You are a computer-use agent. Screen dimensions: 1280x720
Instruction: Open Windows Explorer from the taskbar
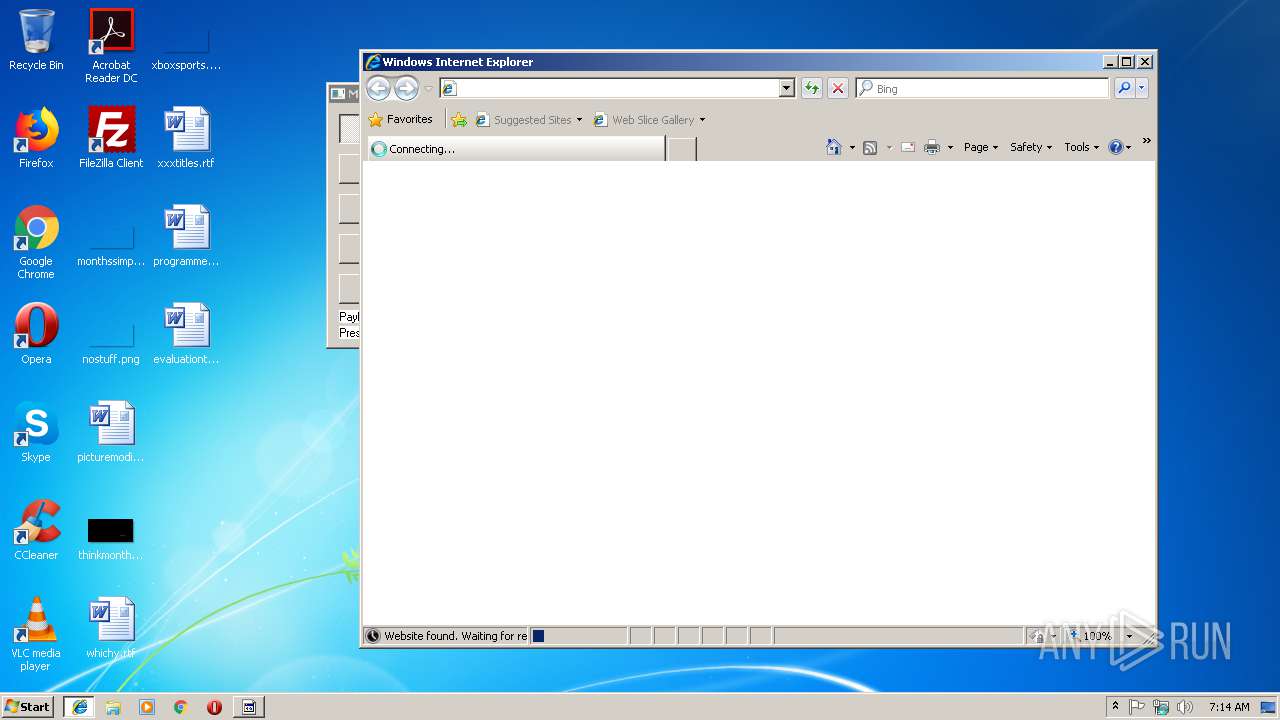click(x=113, y=707)
